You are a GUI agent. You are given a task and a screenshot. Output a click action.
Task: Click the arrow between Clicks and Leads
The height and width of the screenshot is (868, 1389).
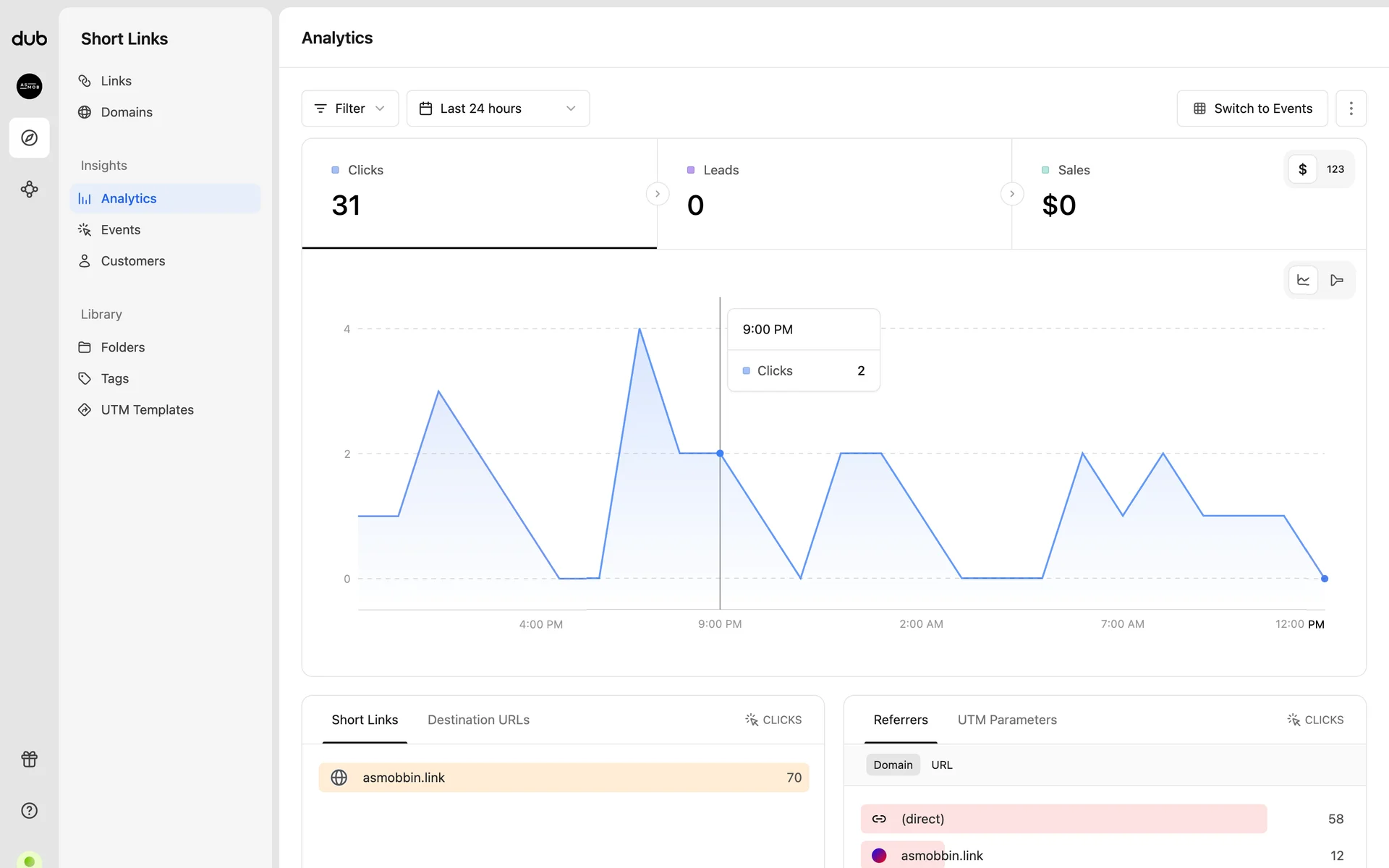click(657, 194)
